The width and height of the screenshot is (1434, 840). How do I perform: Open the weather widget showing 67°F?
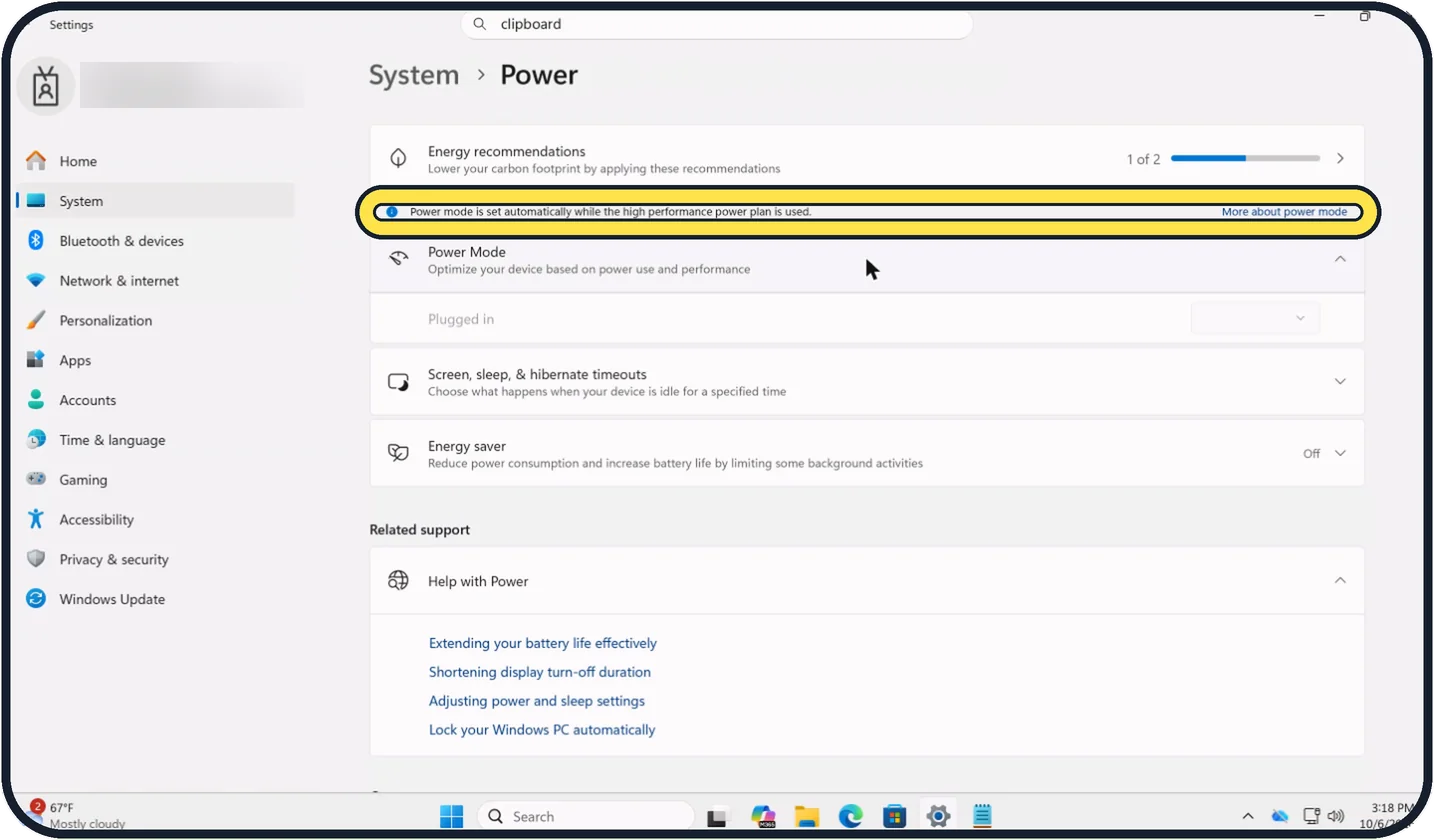(79, 815)
